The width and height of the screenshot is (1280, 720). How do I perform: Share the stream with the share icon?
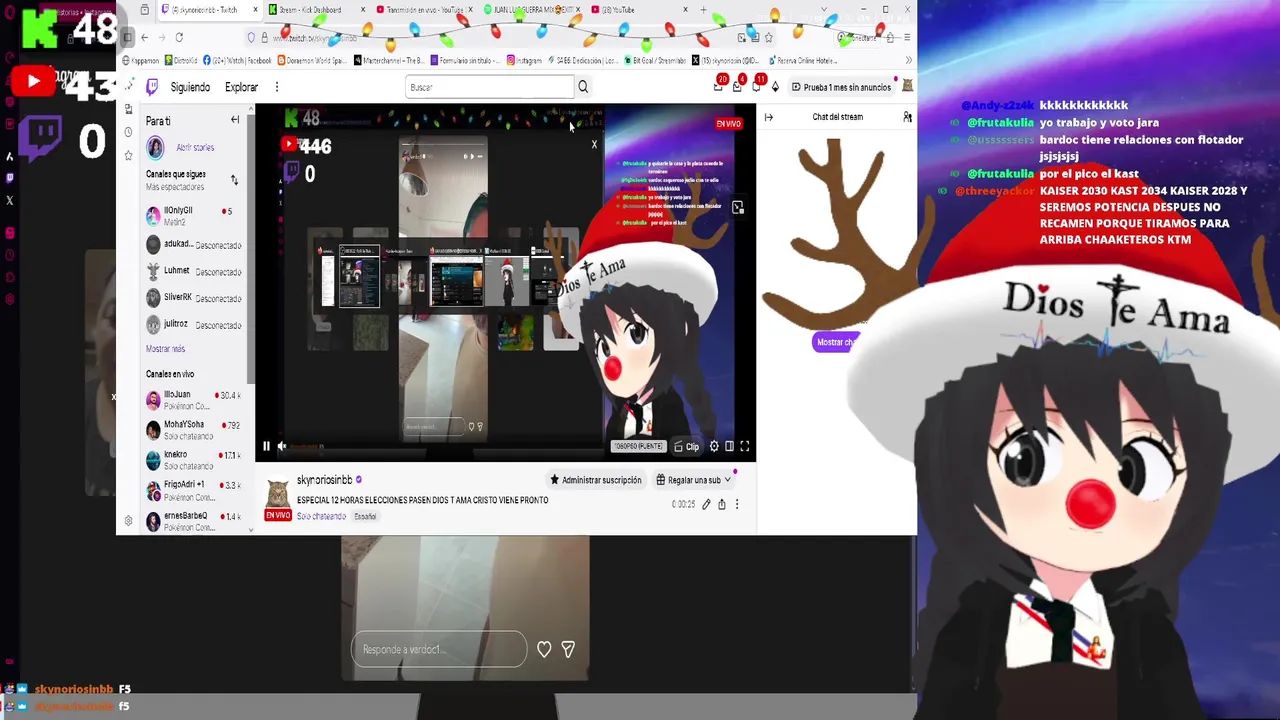click(x=721, y=505)
